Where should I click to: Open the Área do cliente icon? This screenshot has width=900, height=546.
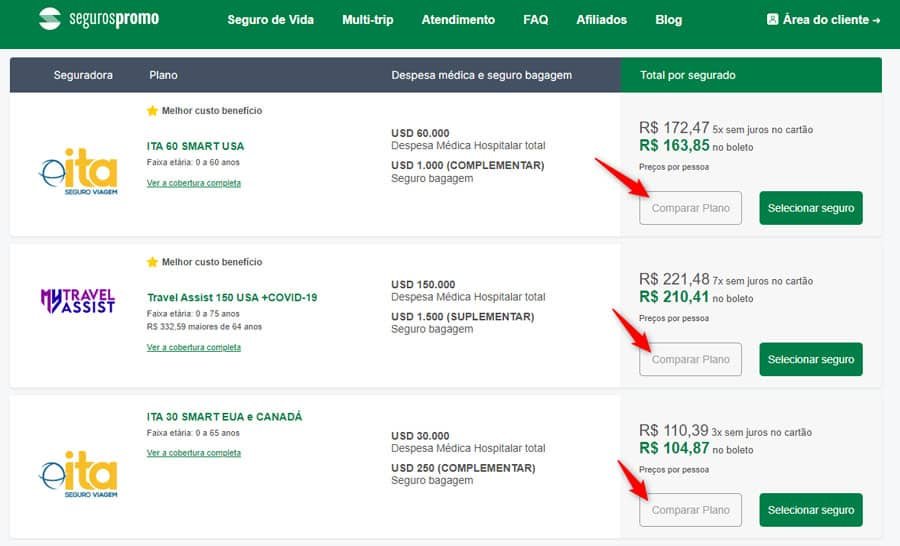tap(772, 20)
